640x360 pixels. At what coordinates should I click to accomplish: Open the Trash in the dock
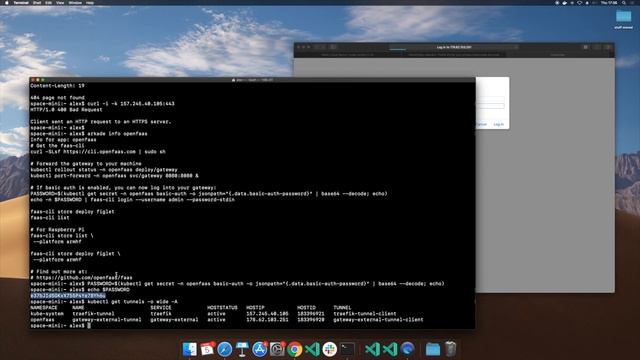click(450, 349)
